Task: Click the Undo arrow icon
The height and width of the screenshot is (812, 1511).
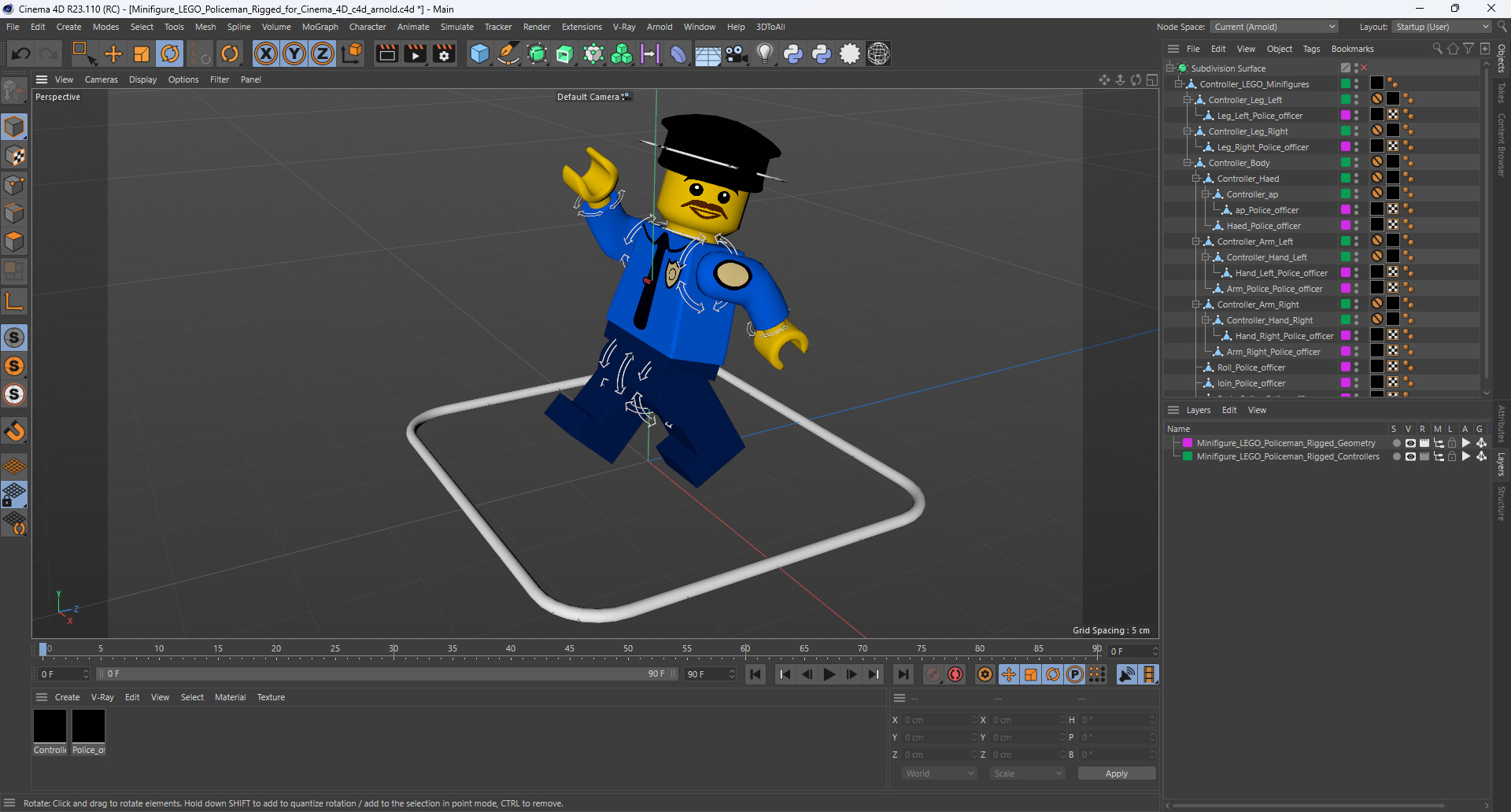Action: click(21, 54)
